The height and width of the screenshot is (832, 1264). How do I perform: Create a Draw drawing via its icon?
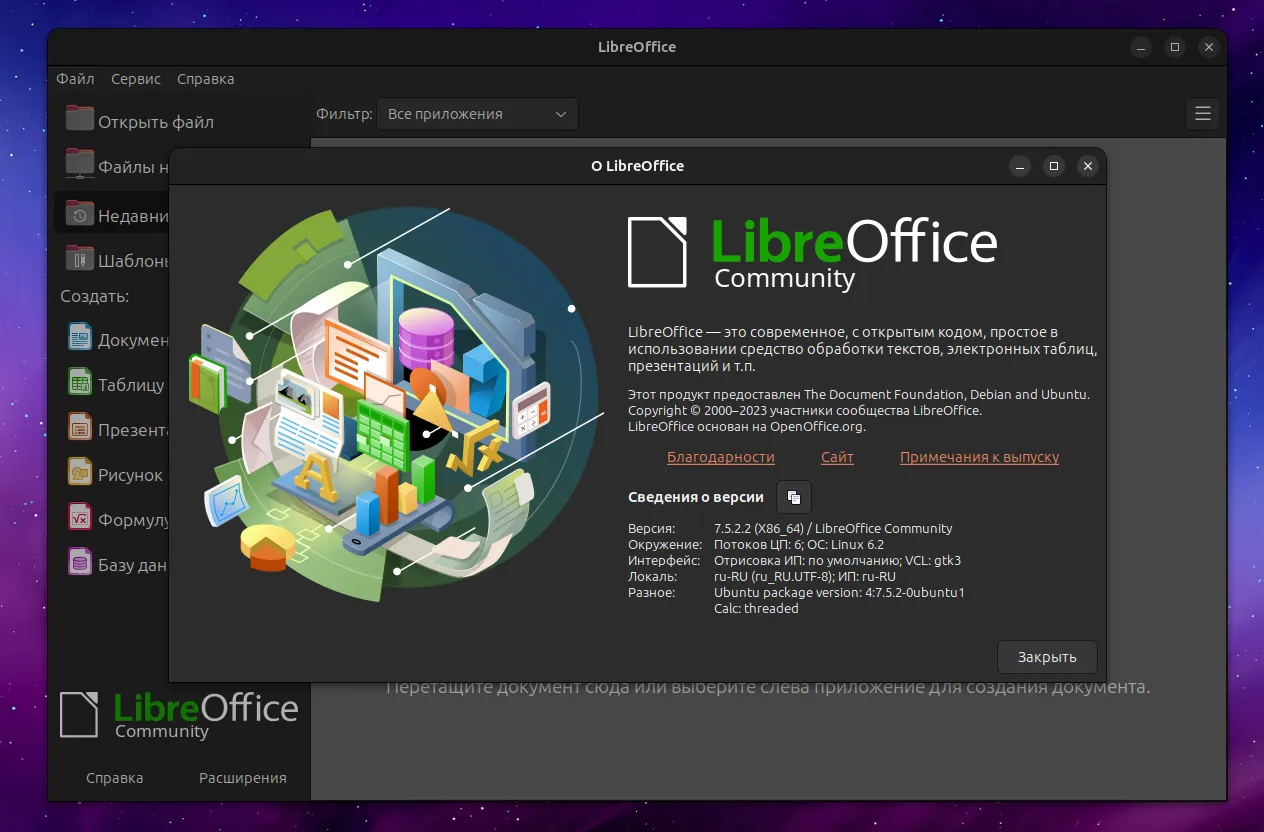click(x=80, y=472)
